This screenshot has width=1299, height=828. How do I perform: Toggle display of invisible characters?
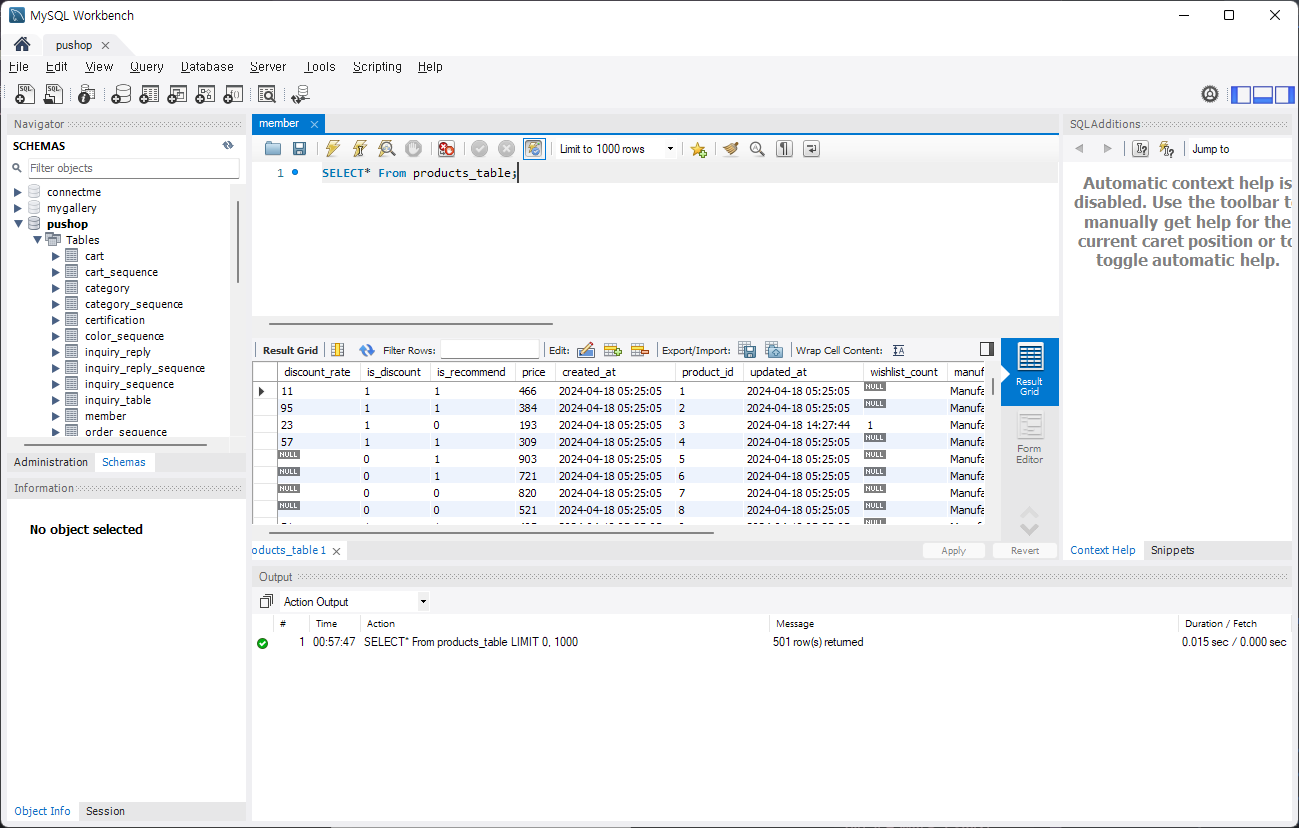click(785, 149)
